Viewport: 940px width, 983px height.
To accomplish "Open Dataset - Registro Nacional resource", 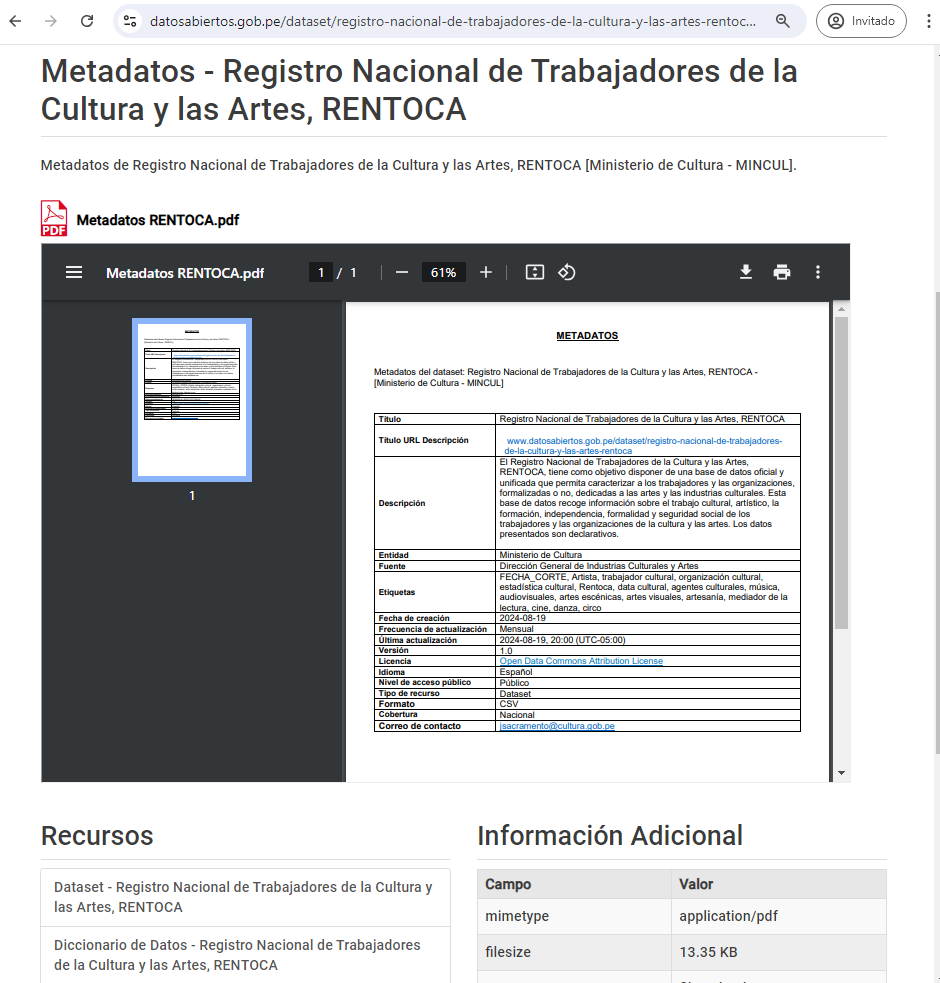I will click(243, 897).
